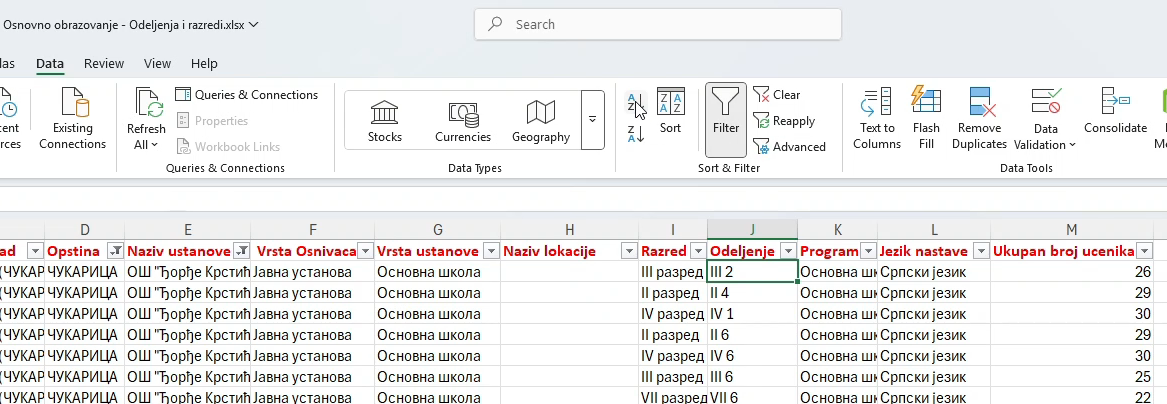The height and width of the screenshot is (404, 1167).
Task: Select cell containing 'IV 1'
Action: coord(752,314)
